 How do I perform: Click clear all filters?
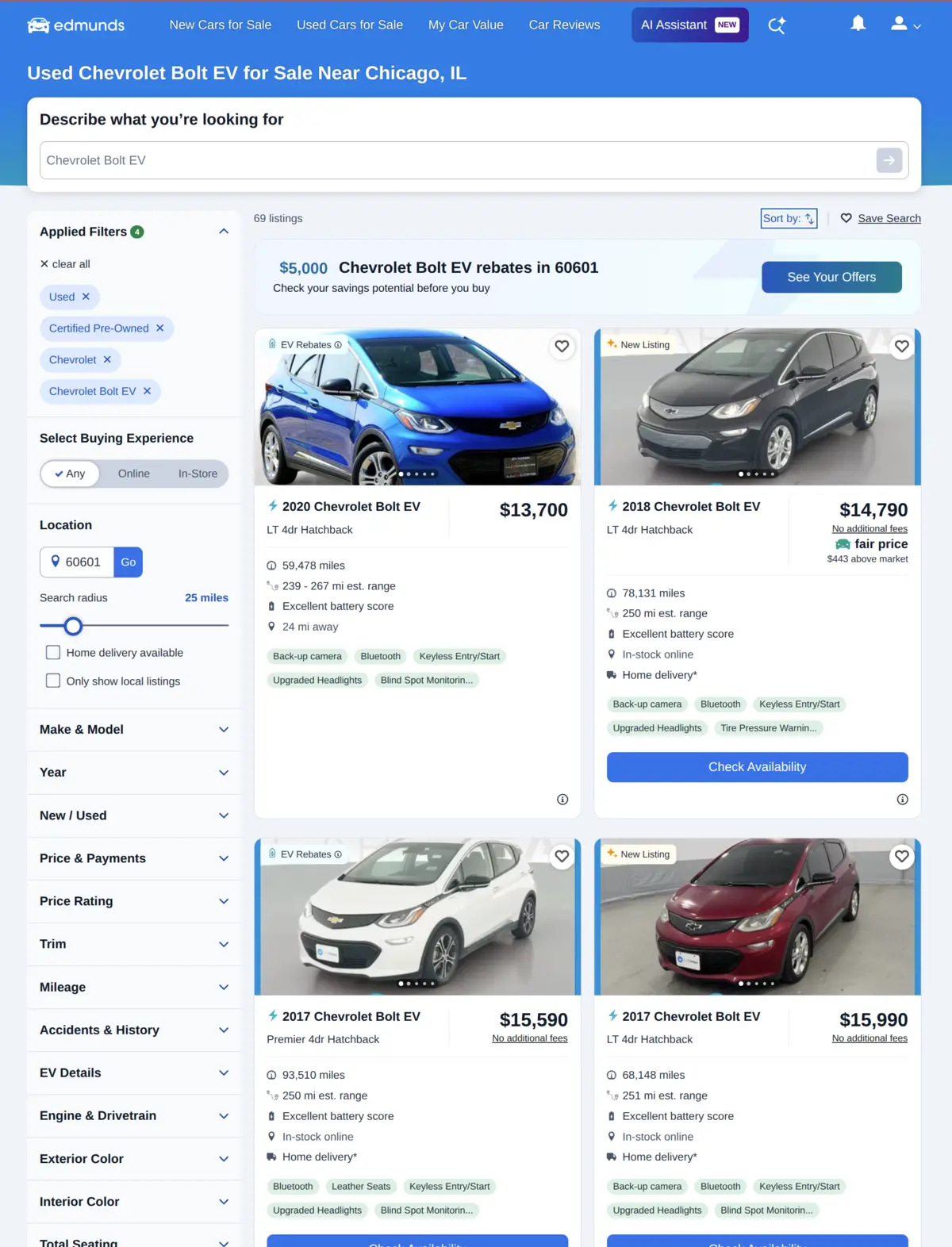pos(65,264)
